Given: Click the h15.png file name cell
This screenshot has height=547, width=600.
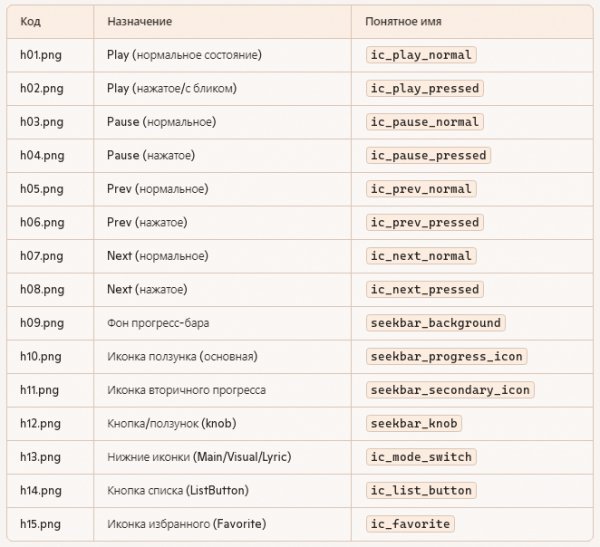Looking at the screenshot, I should pos(41,524).
